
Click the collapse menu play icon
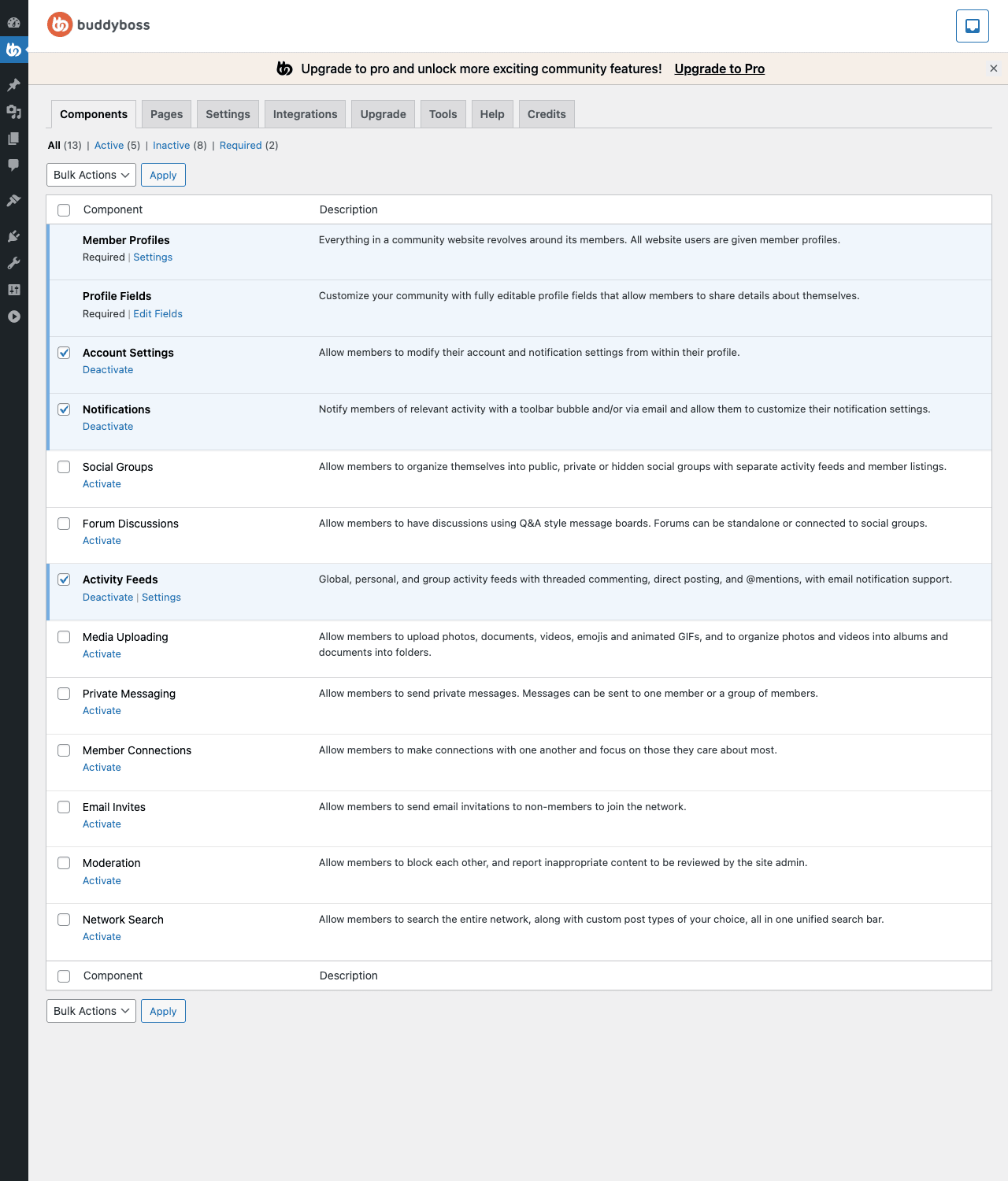(x=13, y=317)
